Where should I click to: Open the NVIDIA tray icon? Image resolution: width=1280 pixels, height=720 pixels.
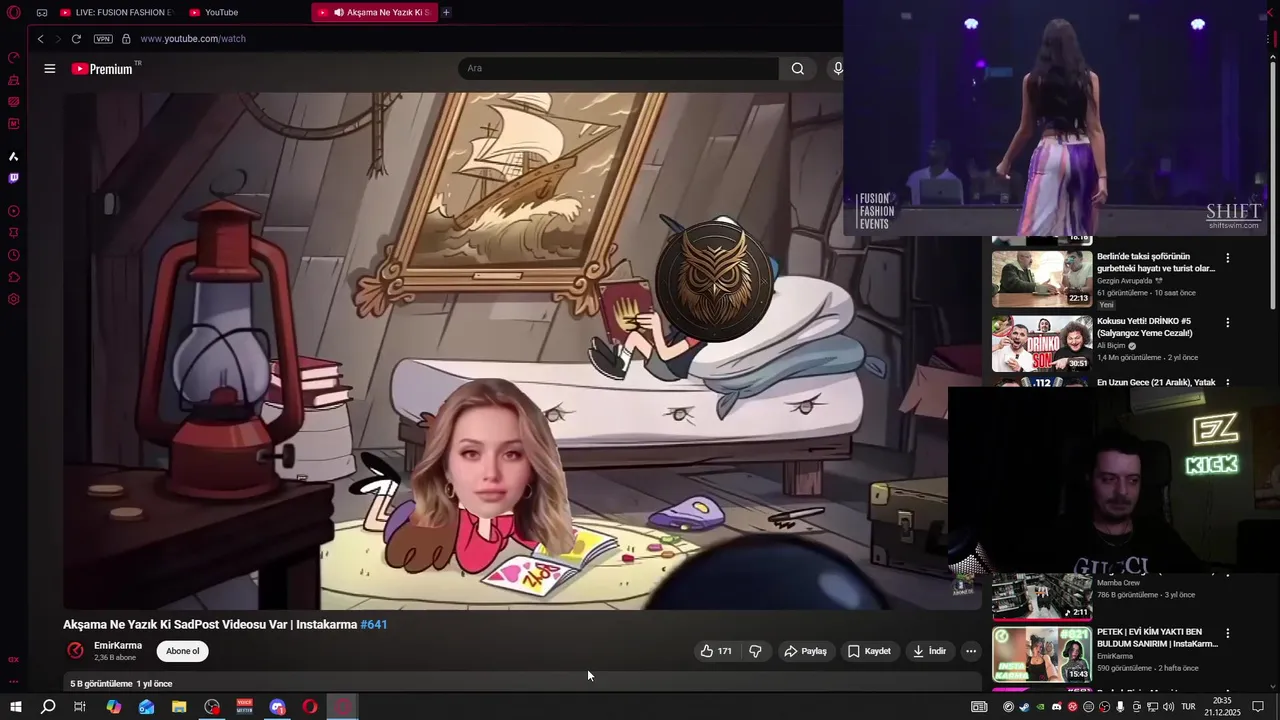[1040, 707]
